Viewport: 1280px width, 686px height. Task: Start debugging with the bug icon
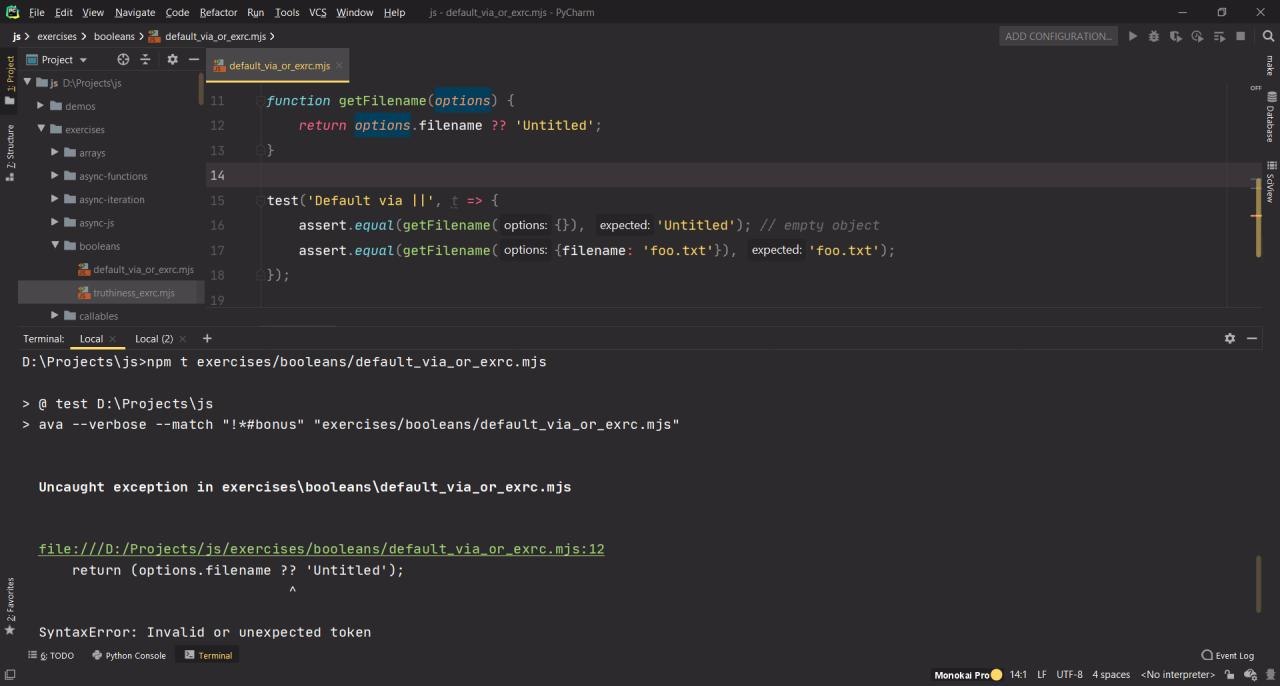[x=1154, y=36]
